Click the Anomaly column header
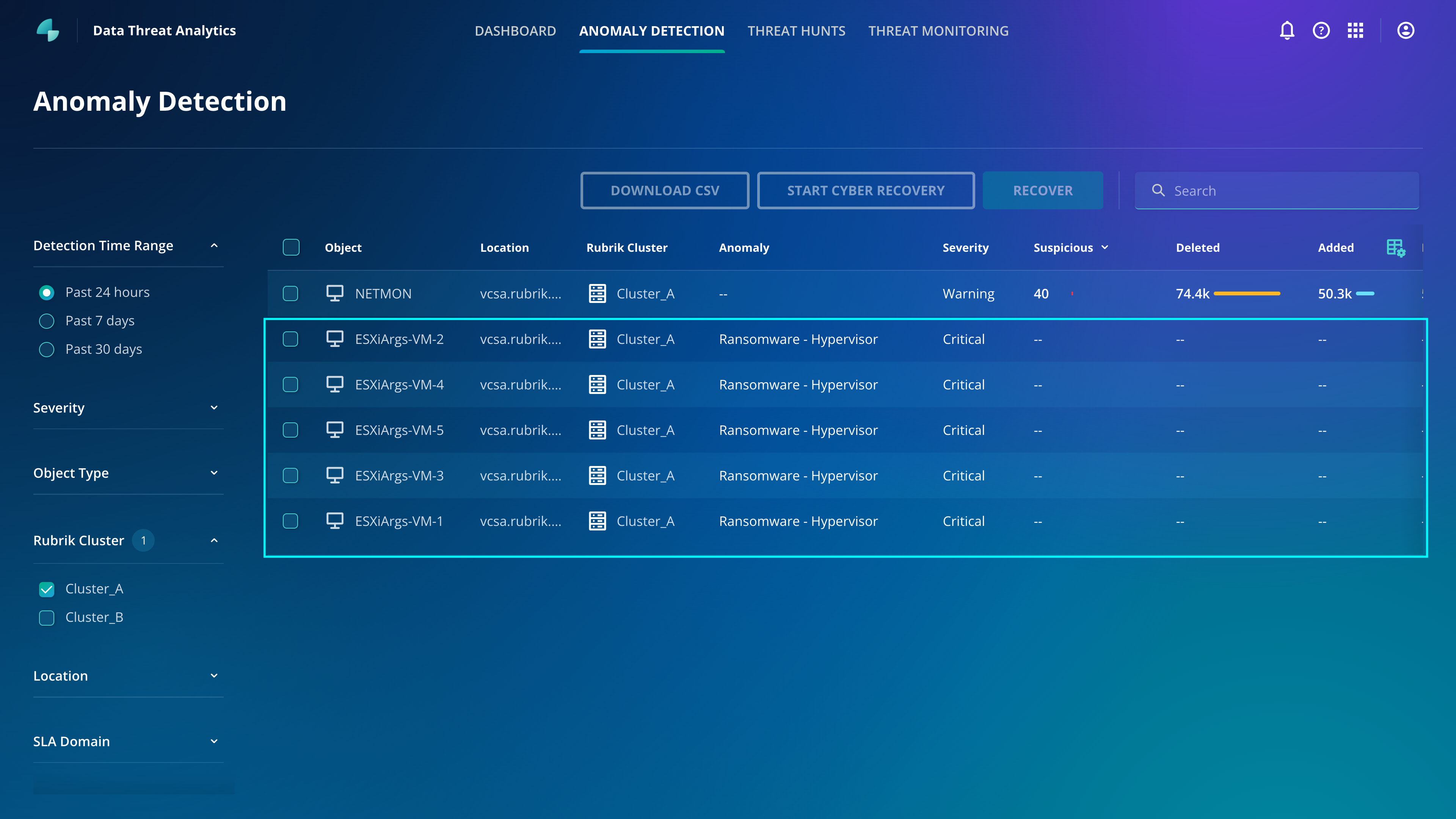 (744, 248)
